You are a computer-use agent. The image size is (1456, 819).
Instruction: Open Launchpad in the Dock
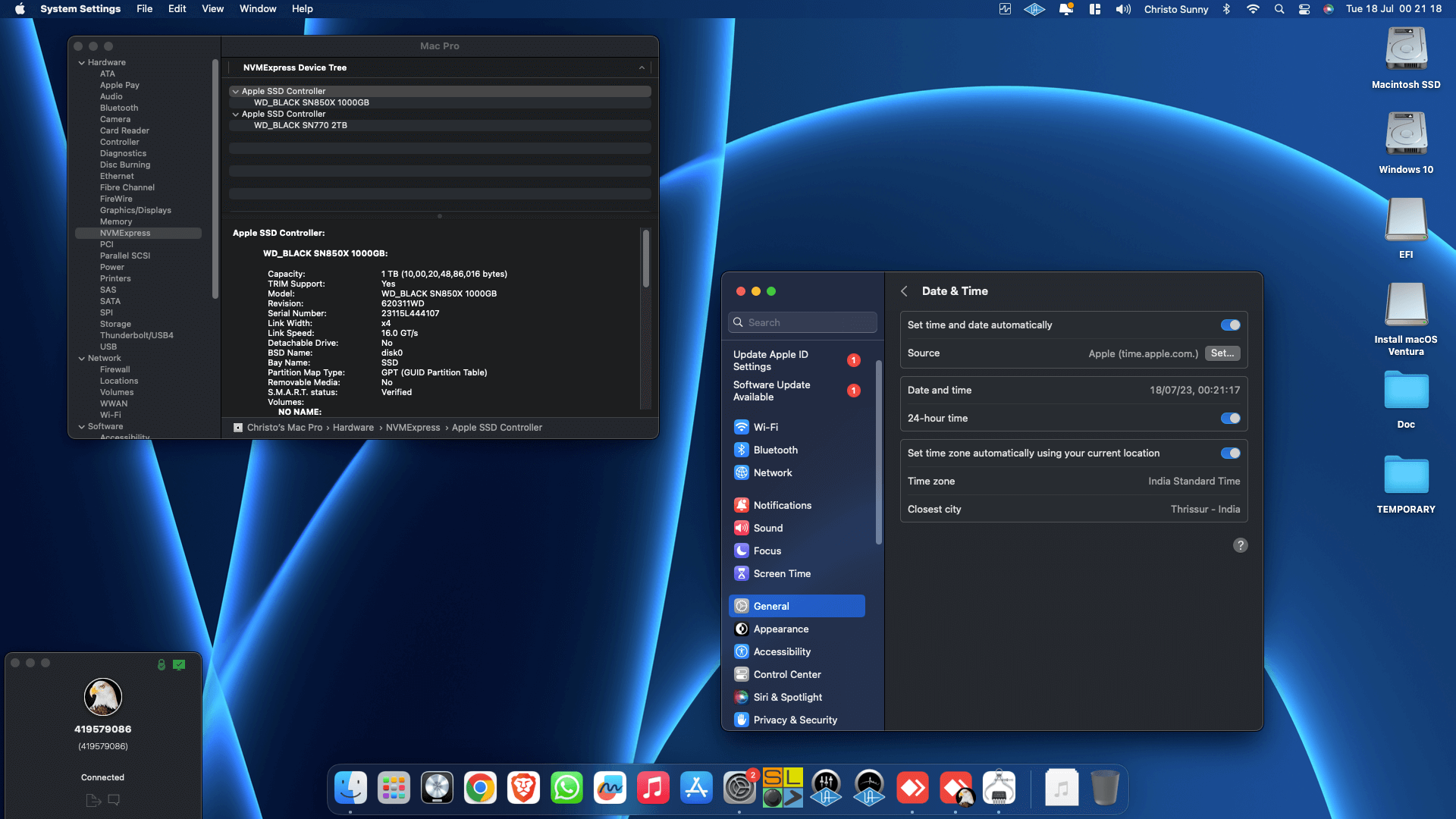[394, 789]
